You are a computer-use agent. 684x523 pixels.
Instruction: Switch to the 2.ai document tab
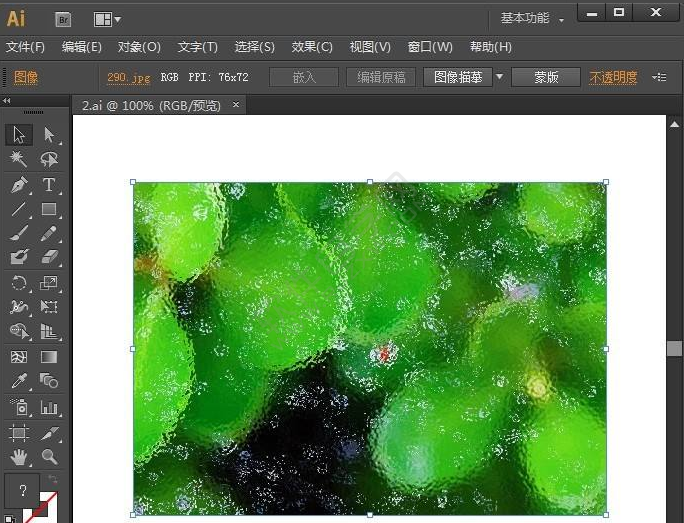[x=151, y=106]
